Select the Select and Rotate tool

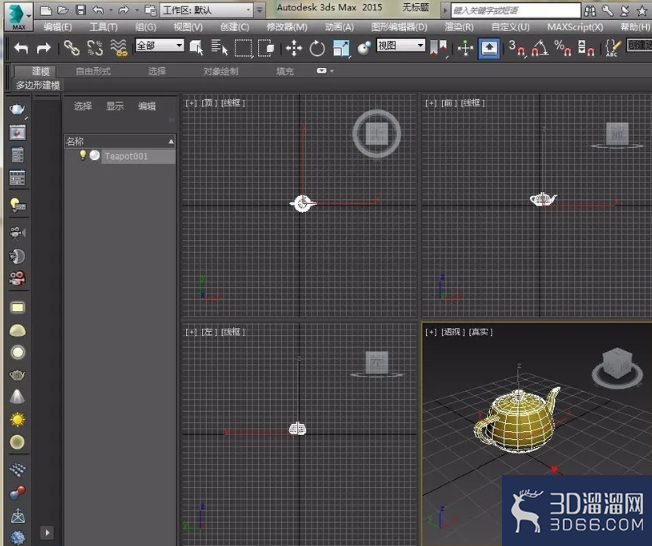pos(317,48)
